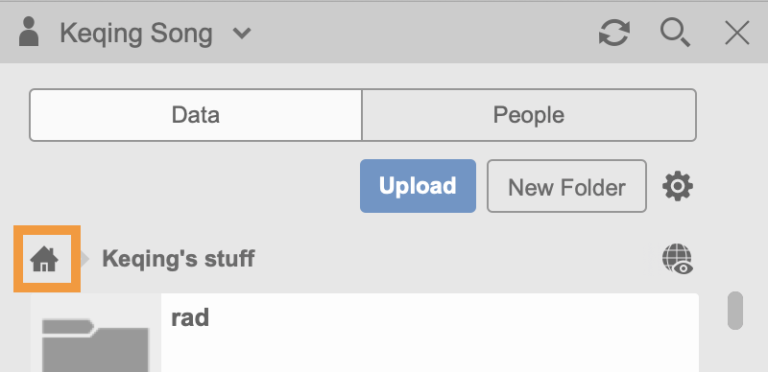
Task: Click the scrollbar track below the handle
Action: click(735, 351)
